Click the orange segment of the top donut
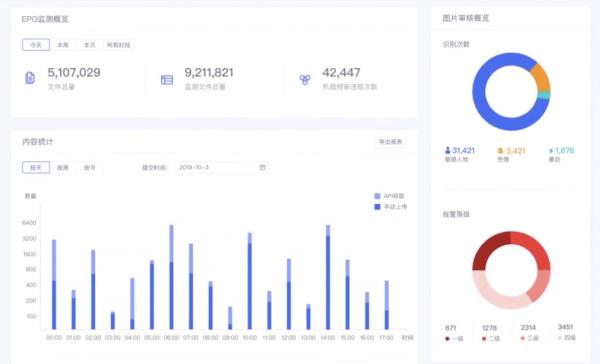The height and width of the screenshot is (364, 600). [x=541, y=78]
